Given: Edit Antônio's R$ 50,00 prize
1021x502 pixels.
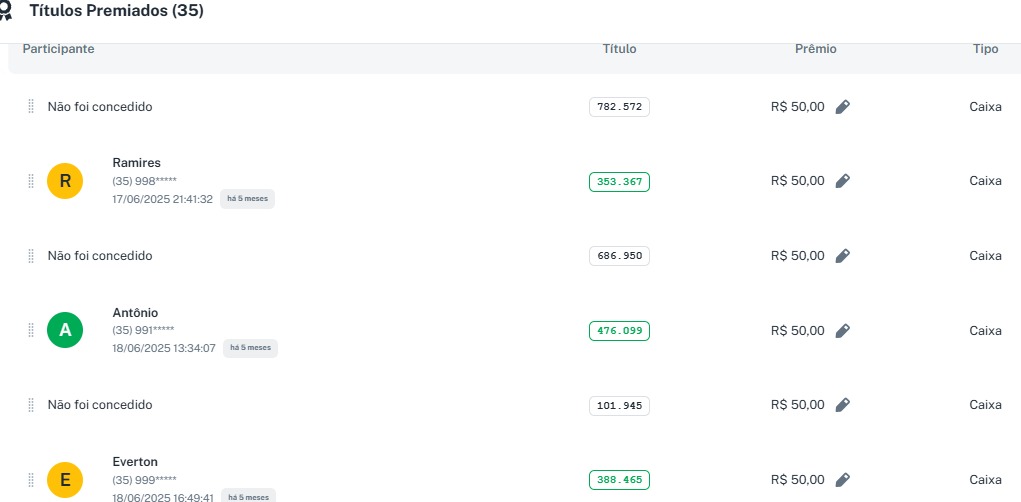Looking at the screenshot, I should (842, 331).
